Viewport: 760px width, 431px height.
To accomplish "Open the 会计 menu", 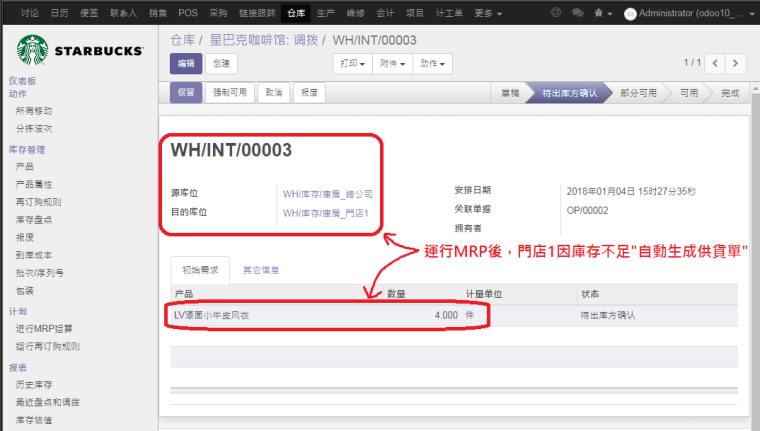I will [x=385, y=13].
